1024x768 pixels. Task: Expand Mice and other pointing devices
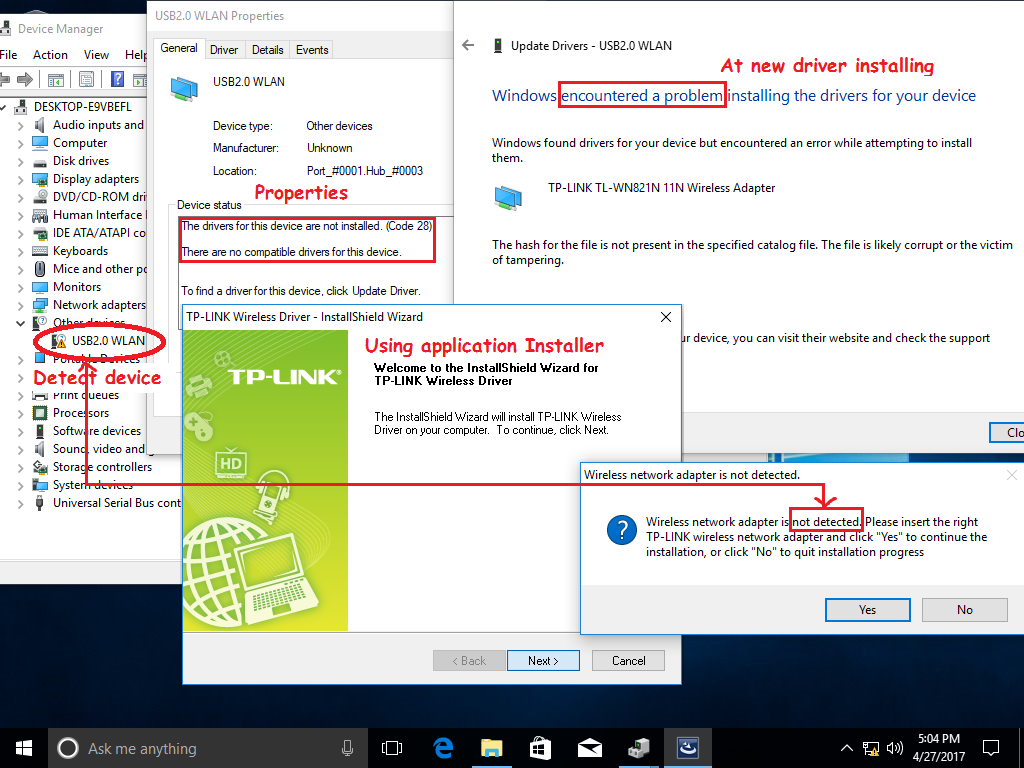pyautogui.click(x=20, y=269)
